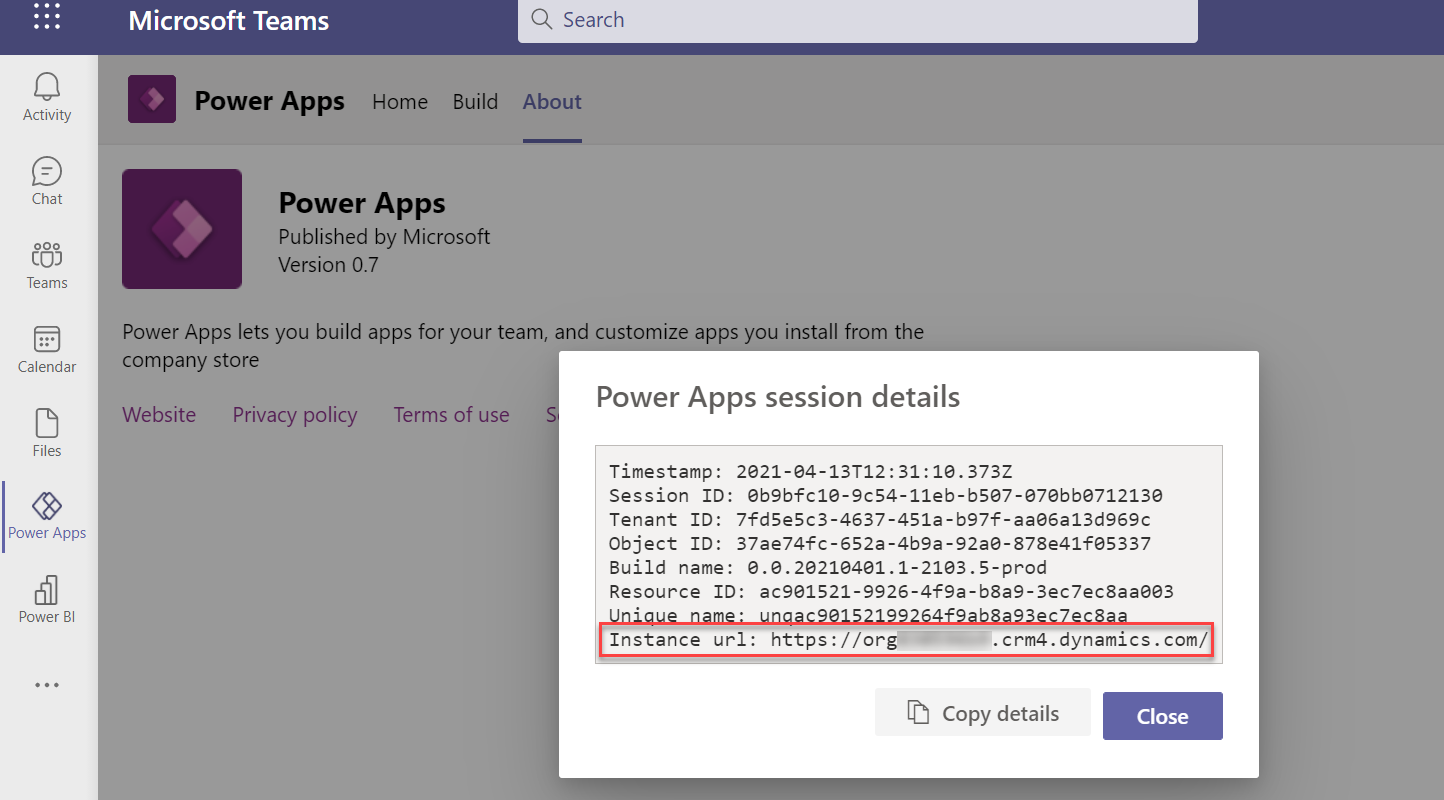
Task: Click the Version 0.7 text
Action: click(328, 265)
